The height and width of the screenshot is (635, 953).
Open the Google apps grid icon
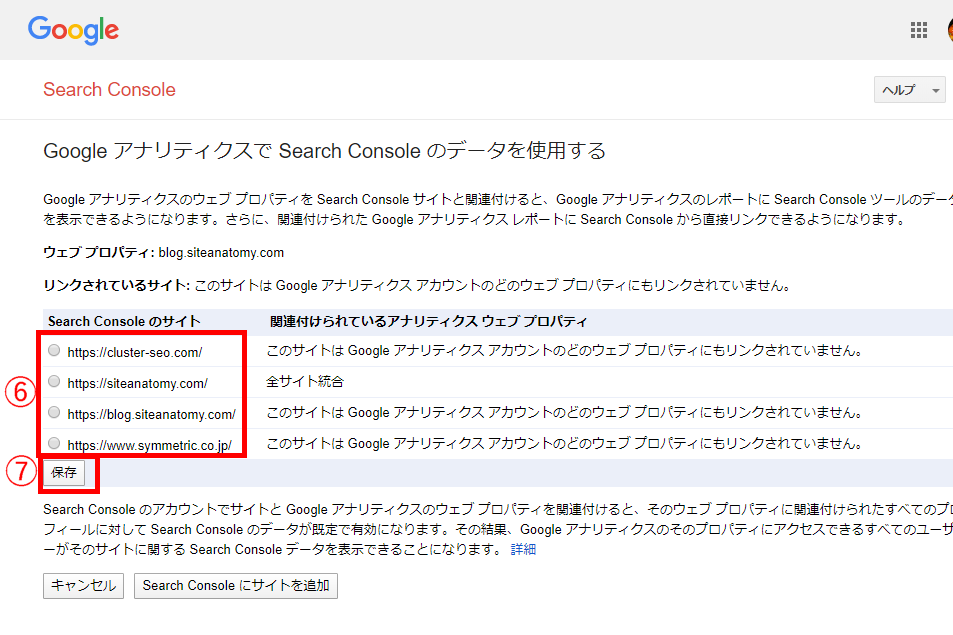[918, 30]
